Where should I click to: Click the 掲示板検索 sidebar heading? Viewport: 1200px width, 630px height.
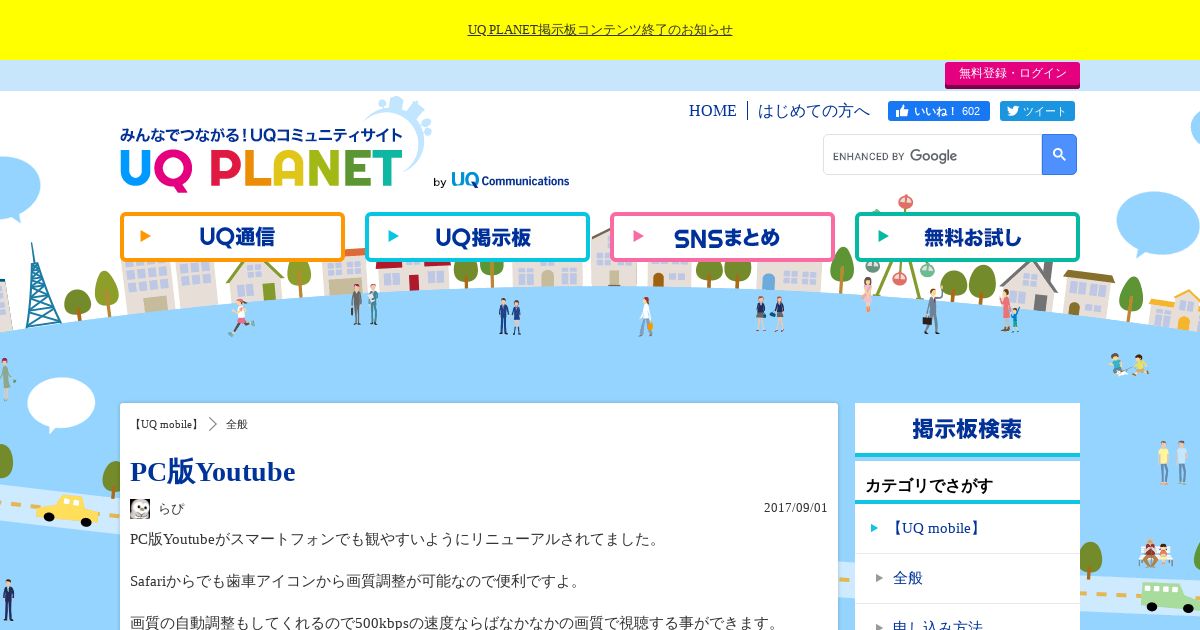coord(967,429)
